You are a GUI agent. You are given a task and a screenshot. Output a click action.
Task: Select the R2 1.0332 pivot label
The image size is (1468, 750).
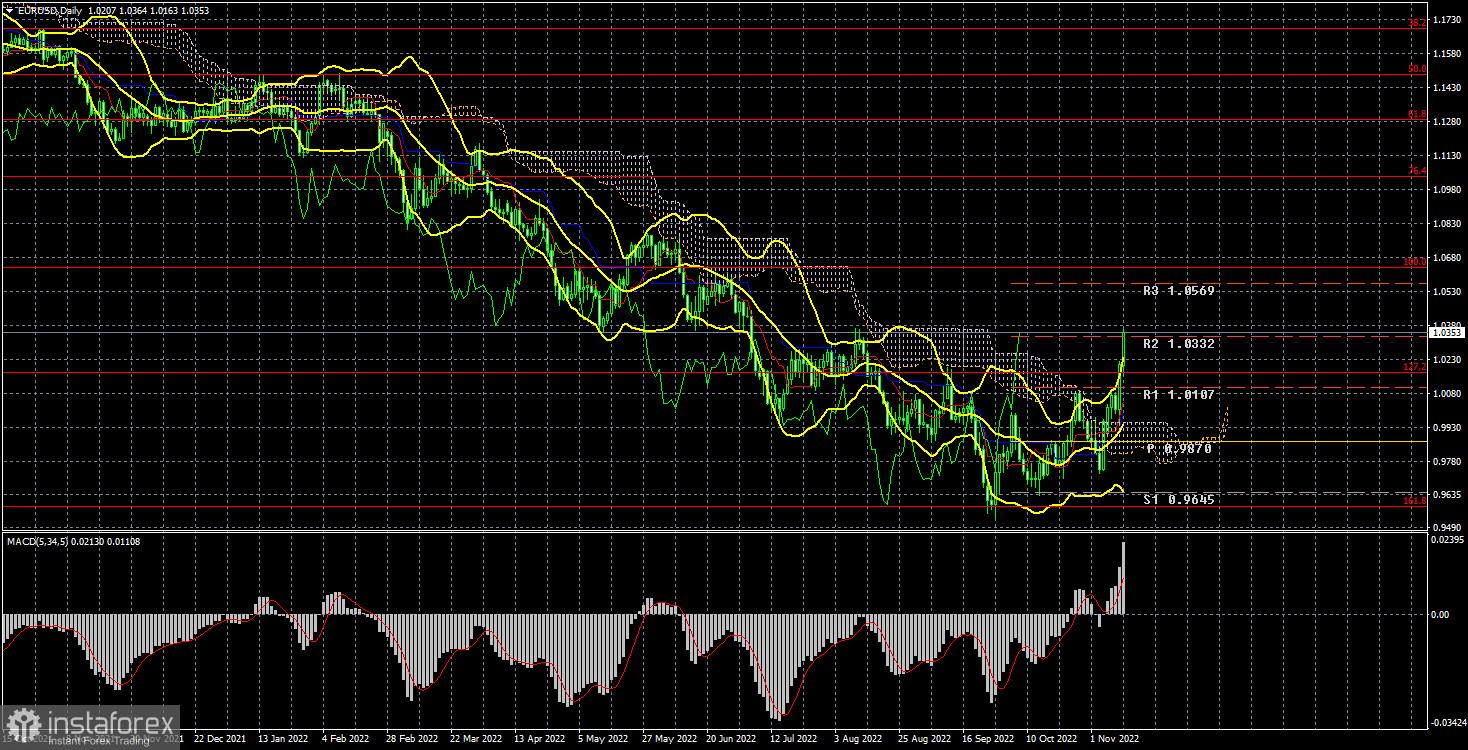tap(1179, 343)
